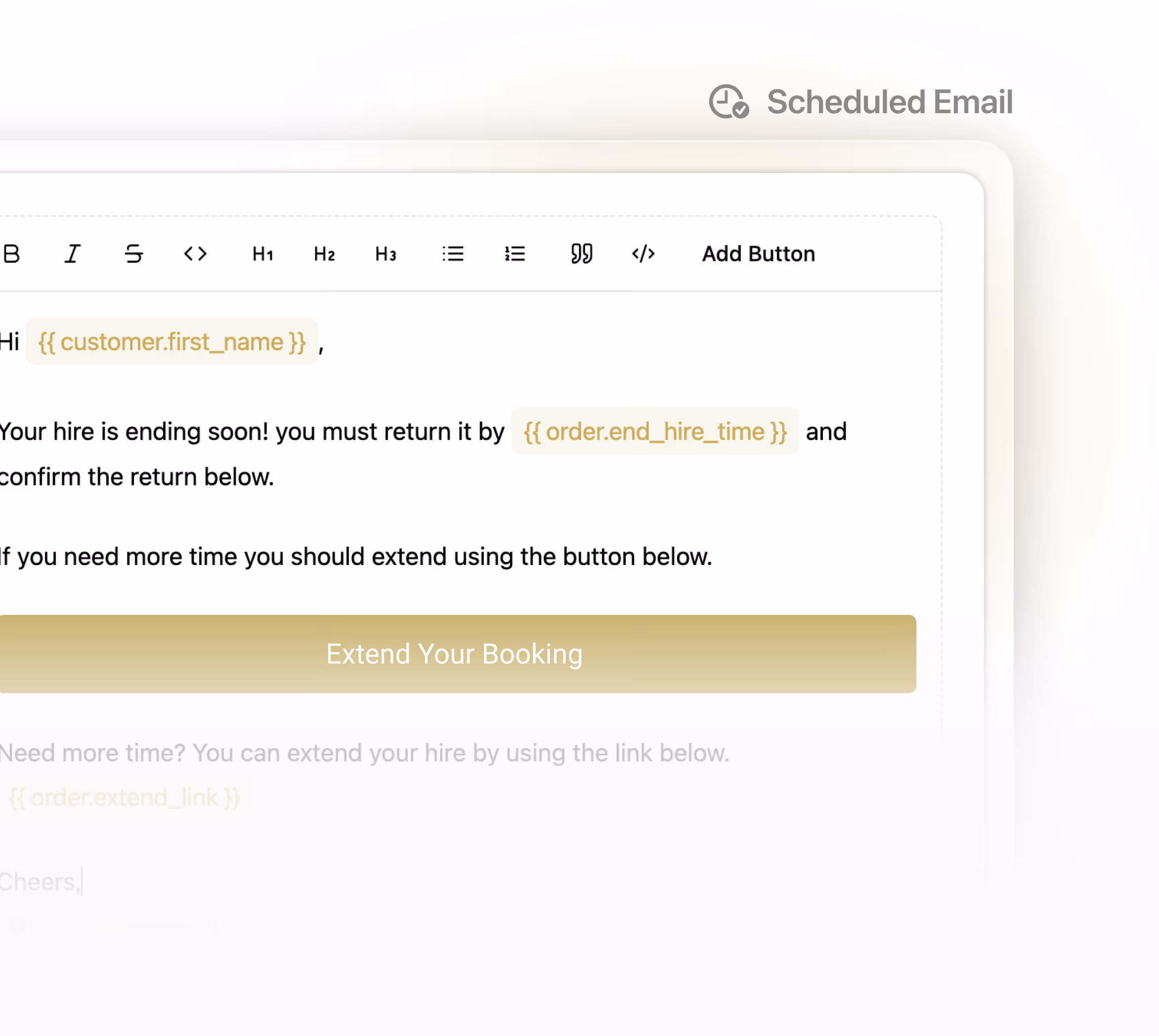Click the Add Button option
Screen dimensions: 1159x1036
(x=758, y=254)
